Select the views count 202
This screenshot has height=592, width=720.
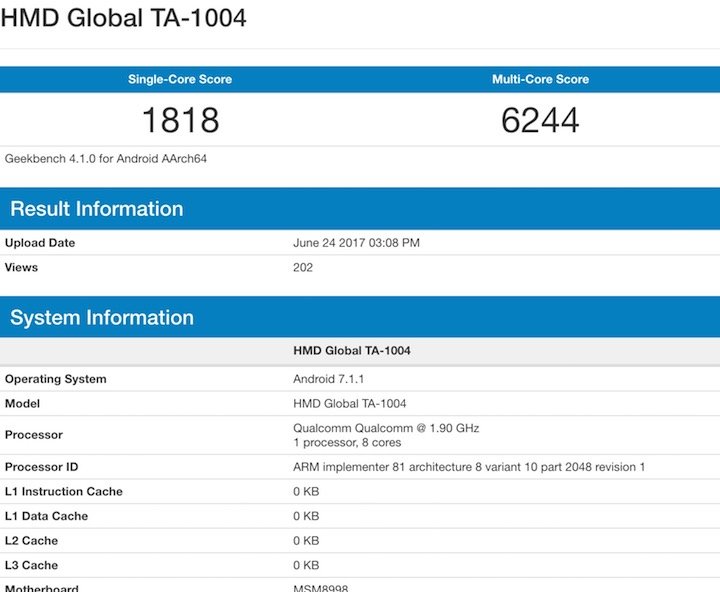(303, 267)
